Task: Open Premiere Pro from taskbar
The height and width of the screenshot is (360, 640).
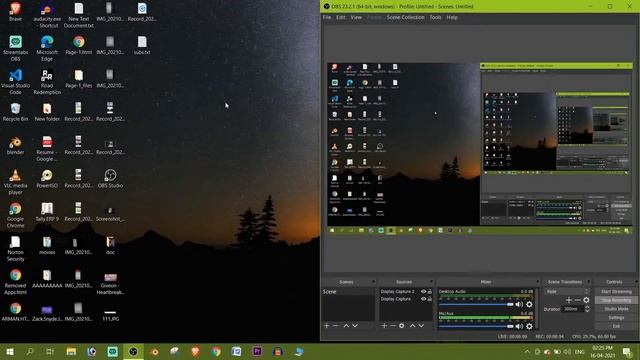Action: [x=258, y=351]
